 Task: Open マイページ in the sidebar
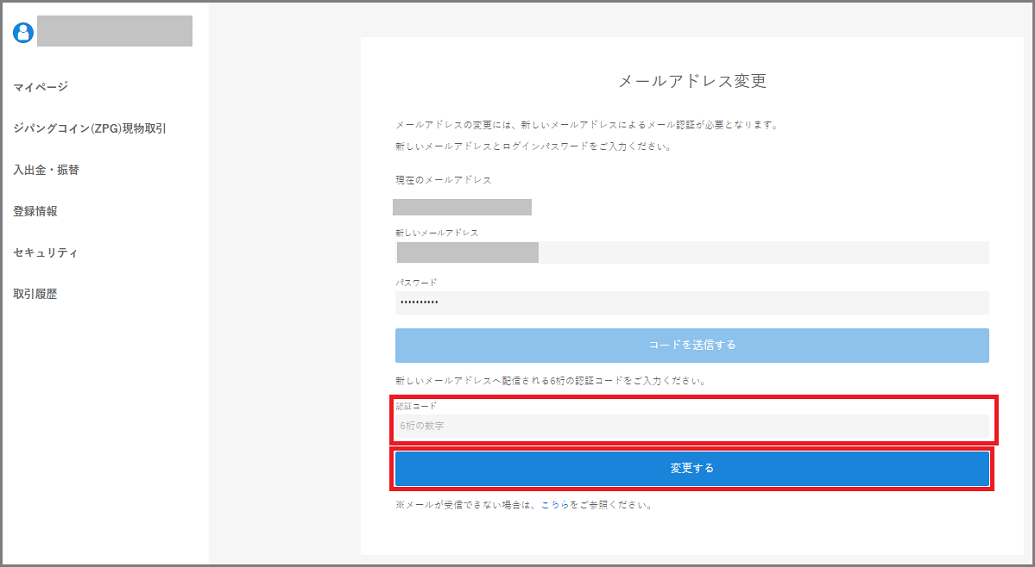coord(40,87)
